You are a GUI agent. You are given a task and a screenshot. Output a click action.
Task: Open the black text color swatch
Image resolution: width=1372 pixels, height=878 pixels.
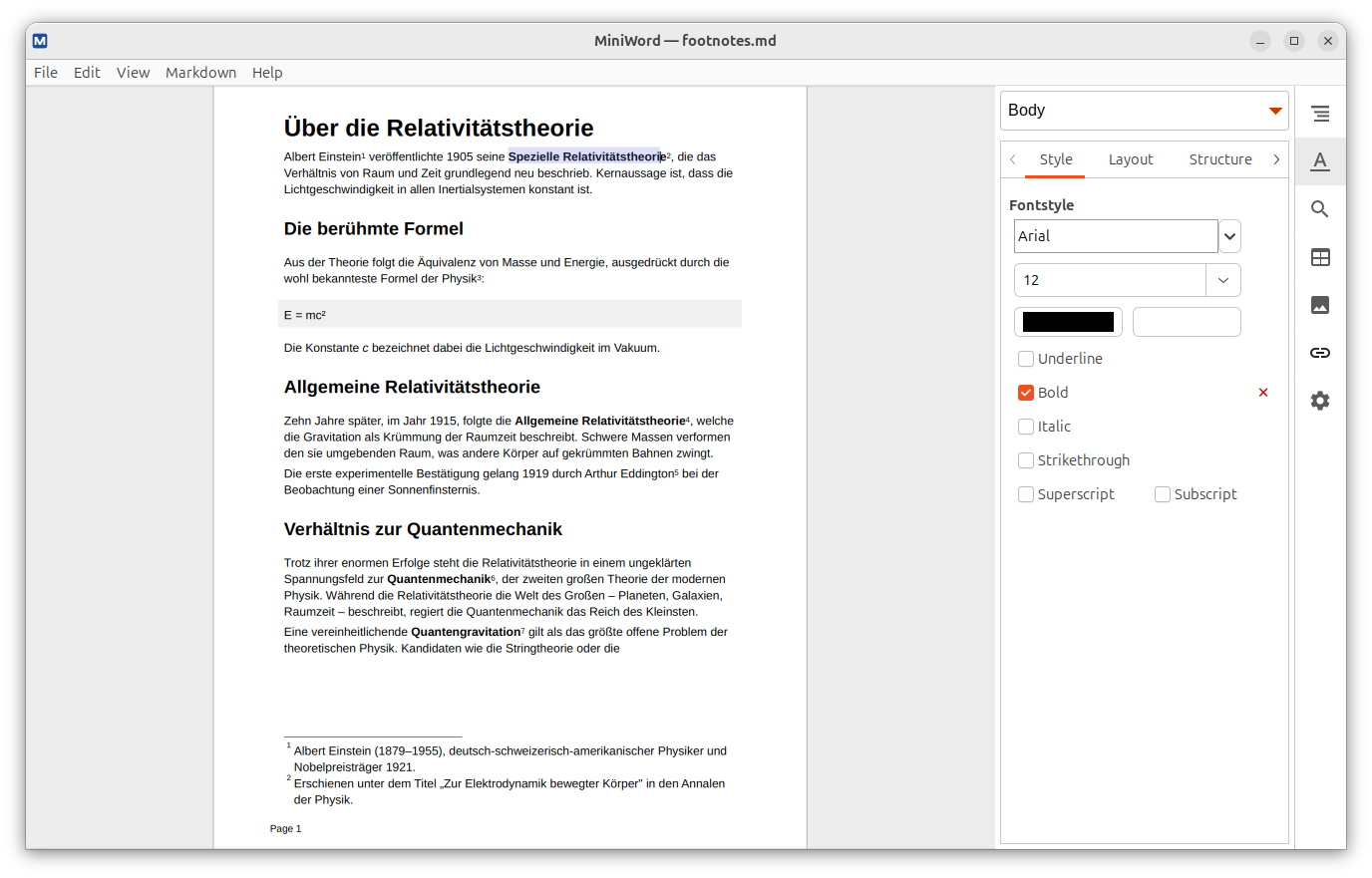[x=1068, y=322]
